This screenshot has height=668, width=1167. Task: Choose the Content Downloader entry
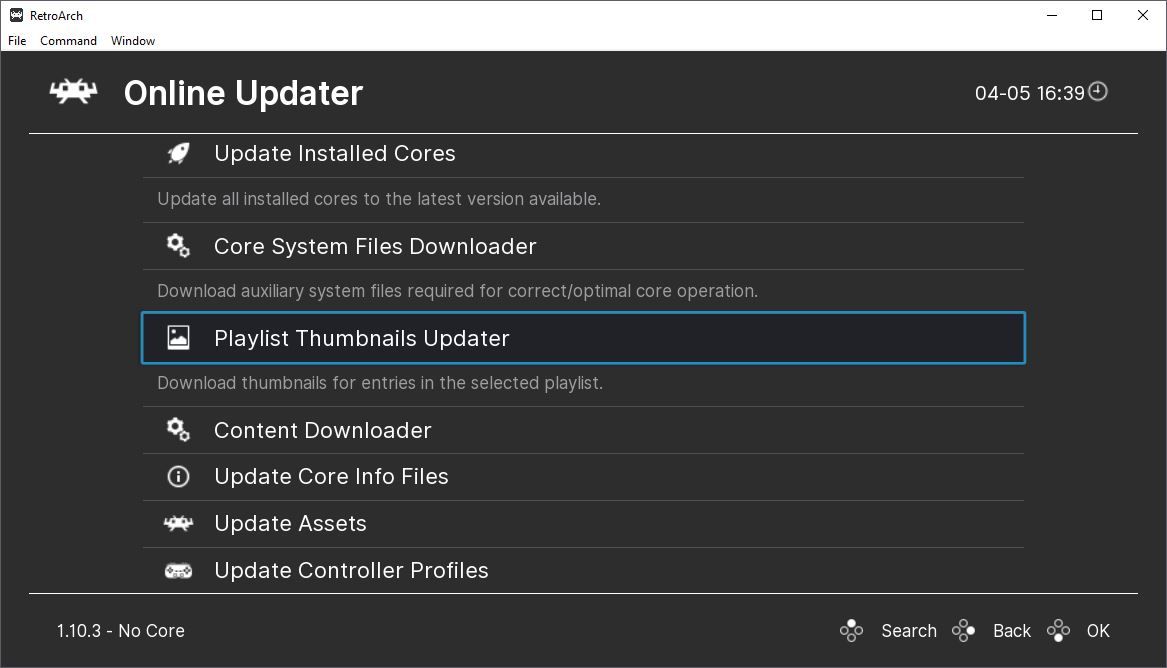click(x=323, y=431)
